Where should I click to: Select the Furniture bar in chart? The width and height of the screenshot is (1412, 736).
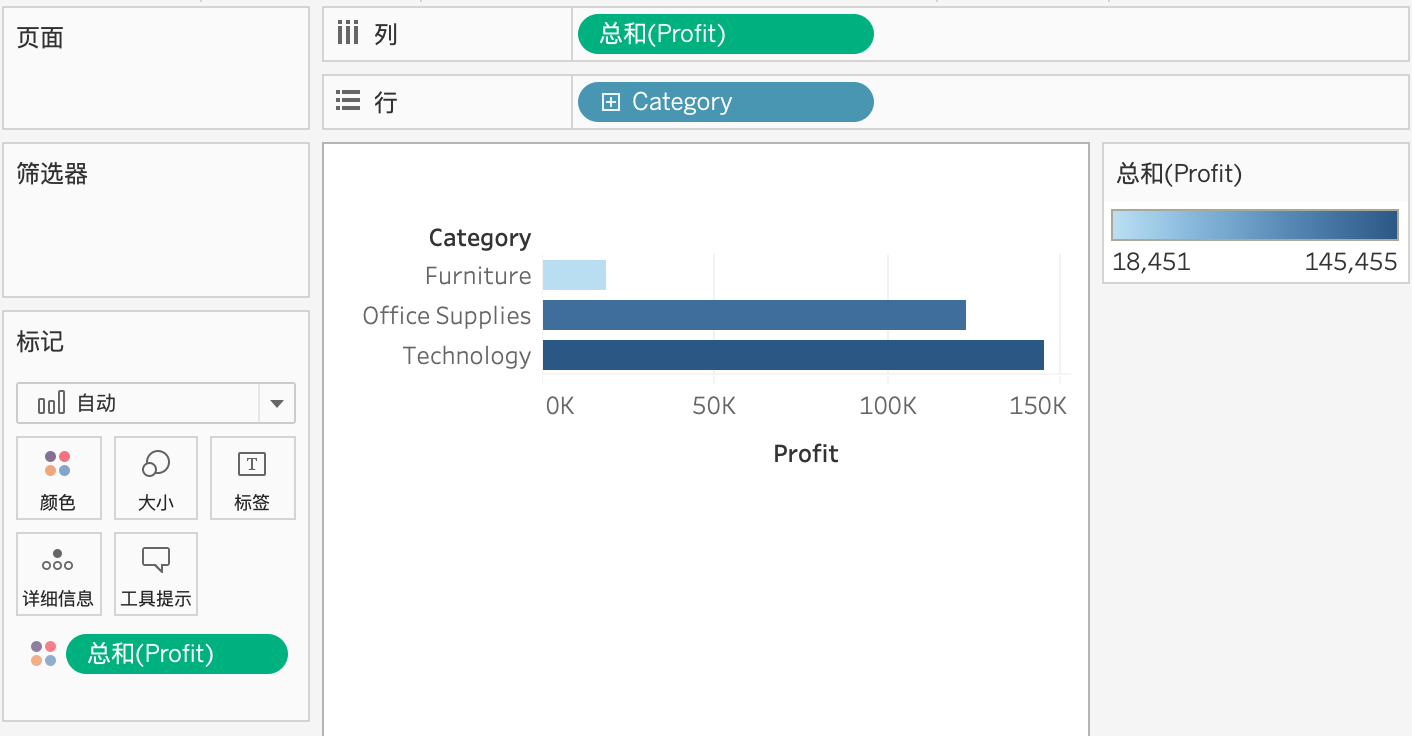coord(574,275)
